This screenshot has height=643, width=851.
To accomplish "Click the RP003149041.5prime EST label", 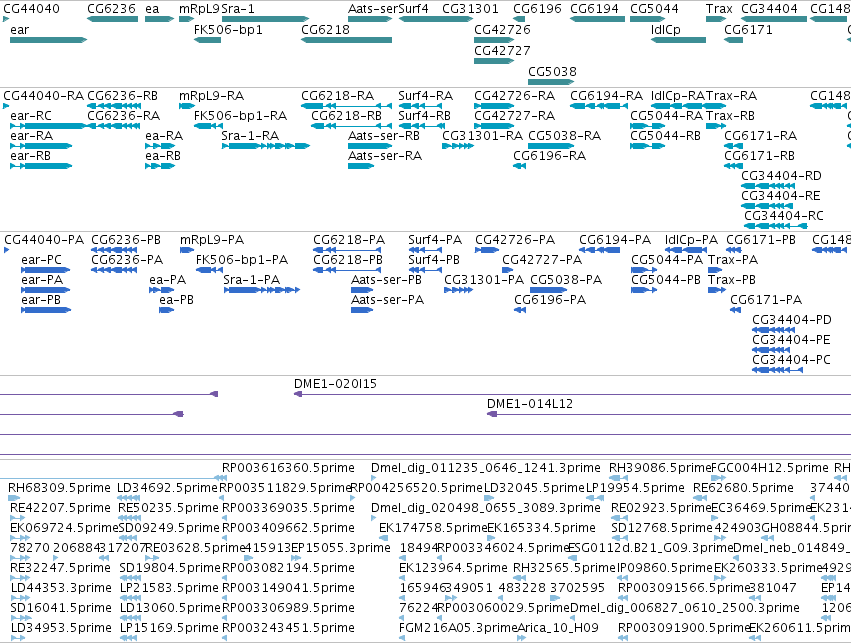I will 288,588.
